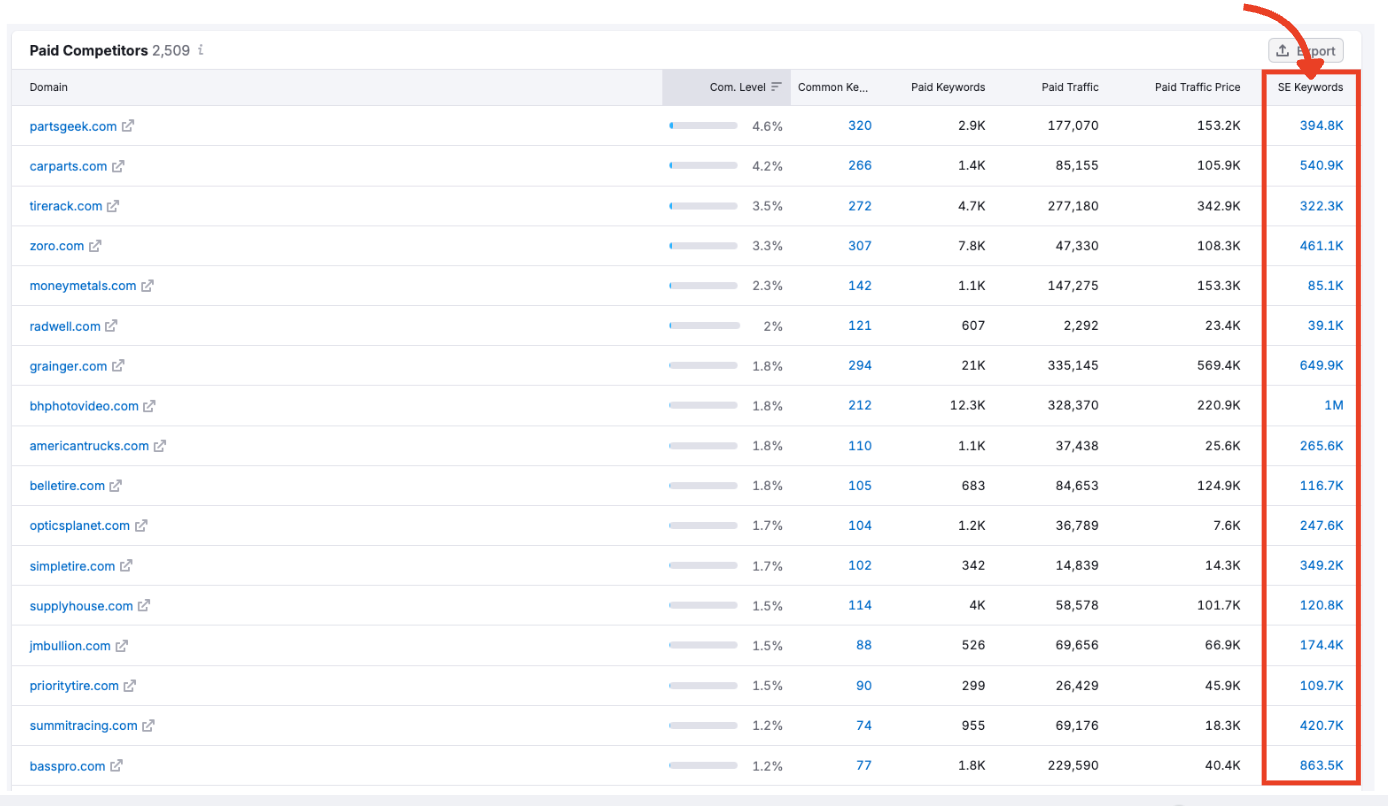Select the 540.9K SE Keywords link for carparts.com

point(1320,165)
